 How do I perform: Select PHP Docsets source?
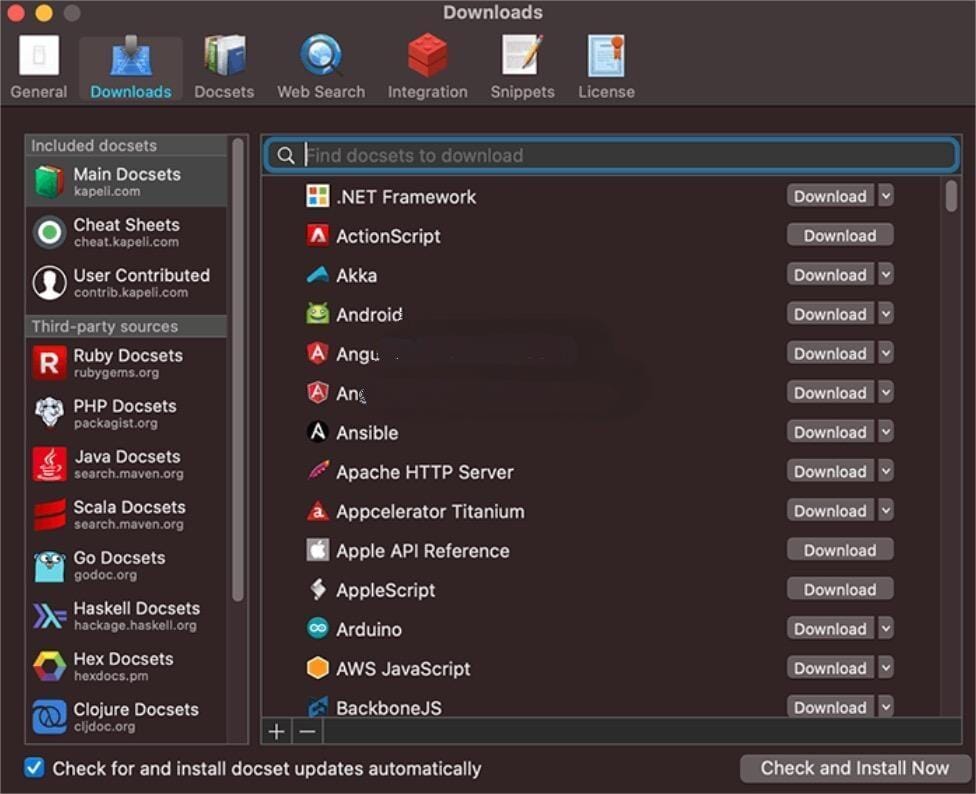click(x=126, y=413)
